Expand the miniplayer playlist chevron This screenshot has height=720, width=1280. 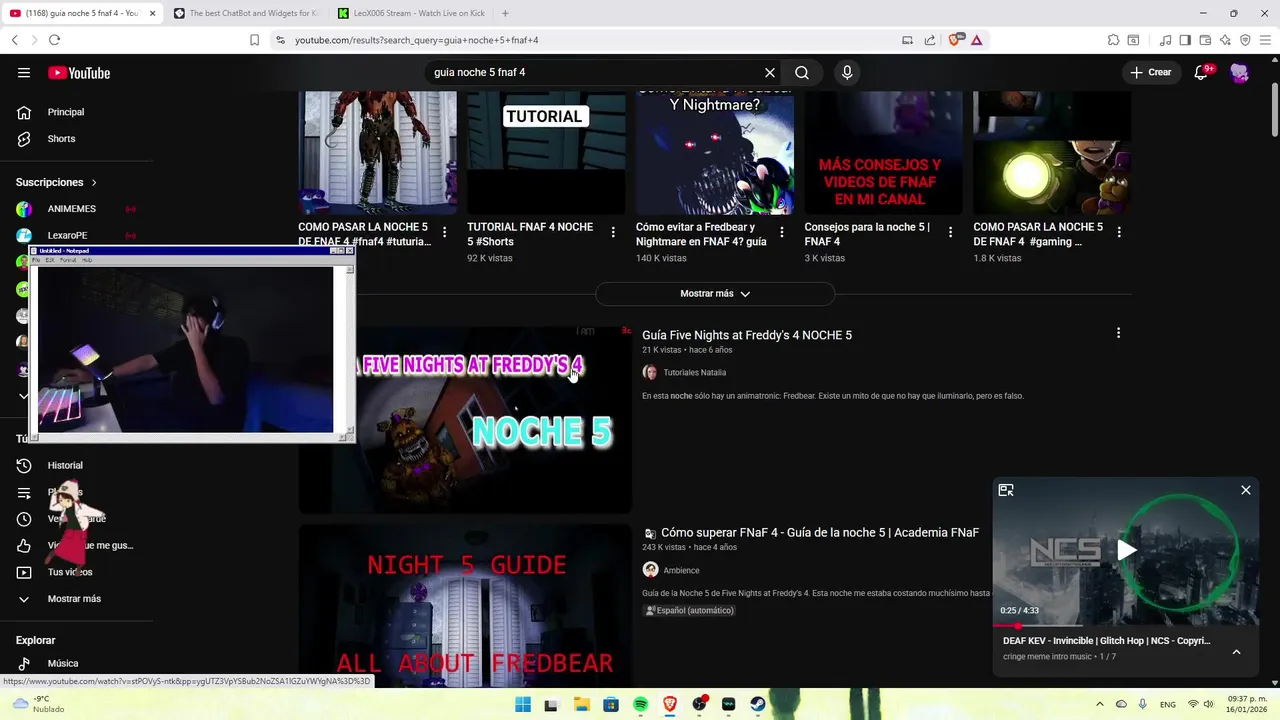pos(1236,652)
